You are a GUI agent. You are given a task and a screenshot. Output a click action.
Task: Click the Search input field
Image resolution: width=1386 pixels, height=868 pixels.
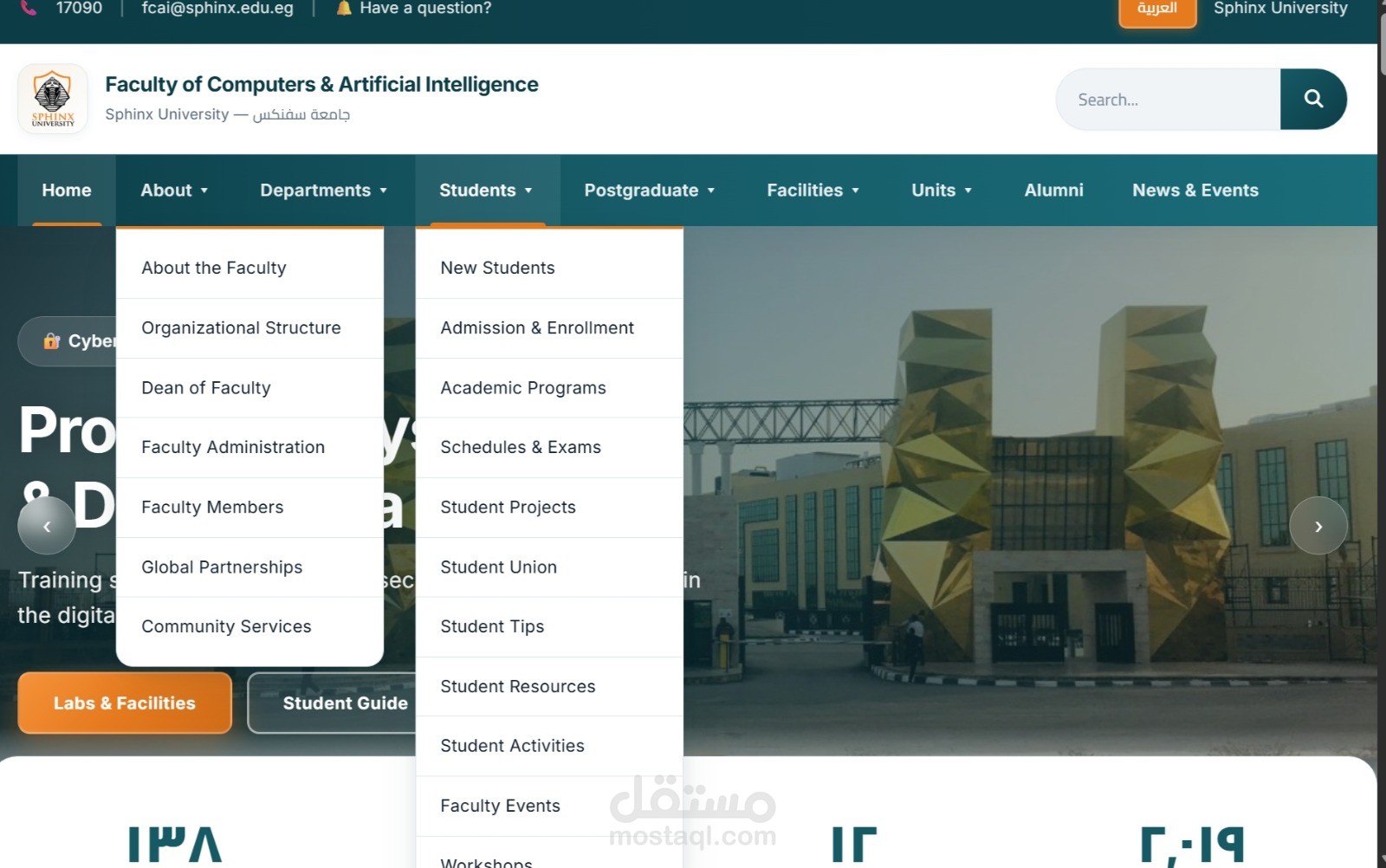1168,99
